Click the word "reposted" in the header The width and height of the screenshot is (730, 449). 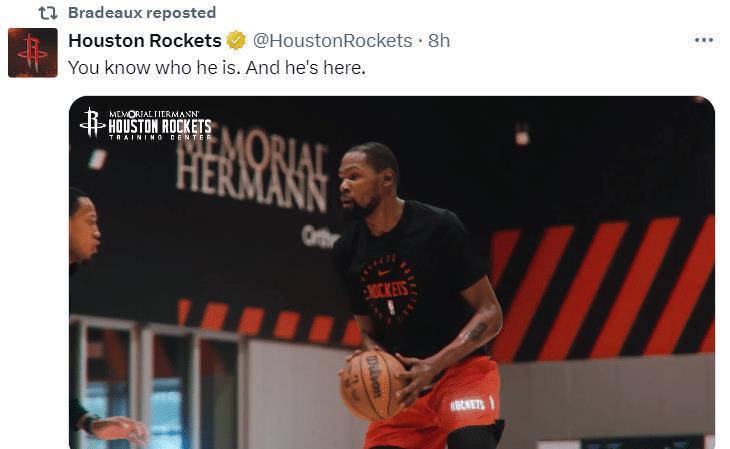[x=181, y=13]
